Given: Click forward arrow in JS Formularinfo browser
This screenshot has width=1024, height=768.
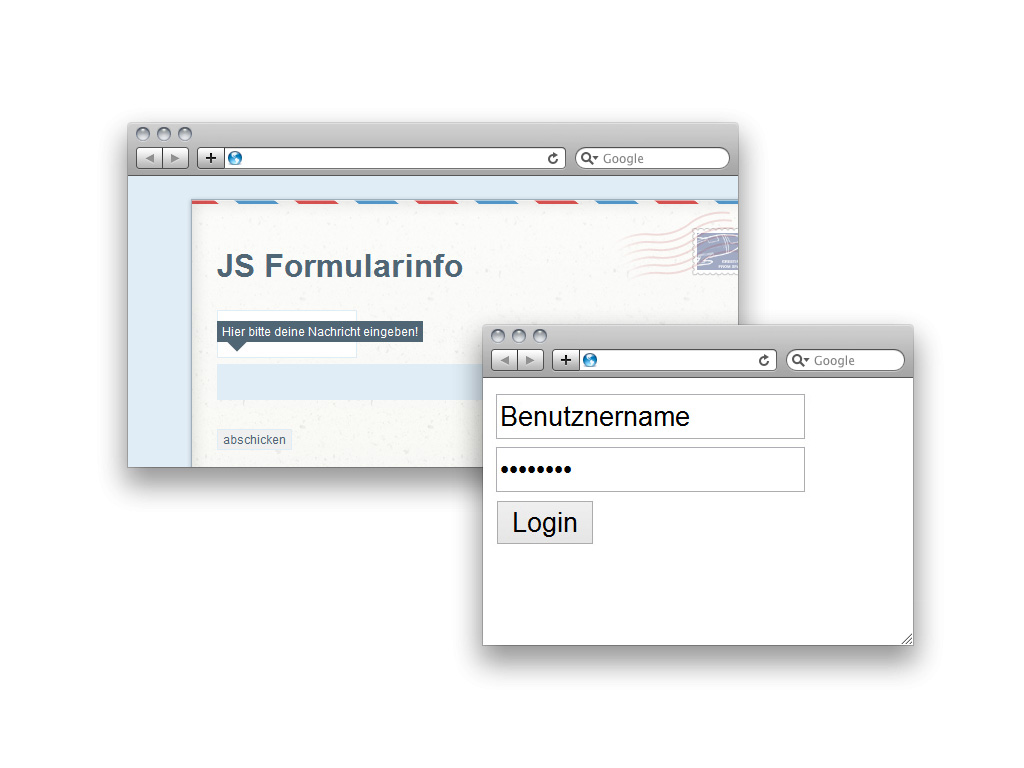Looking at the screenshot, I should click(x=176, y=158).
